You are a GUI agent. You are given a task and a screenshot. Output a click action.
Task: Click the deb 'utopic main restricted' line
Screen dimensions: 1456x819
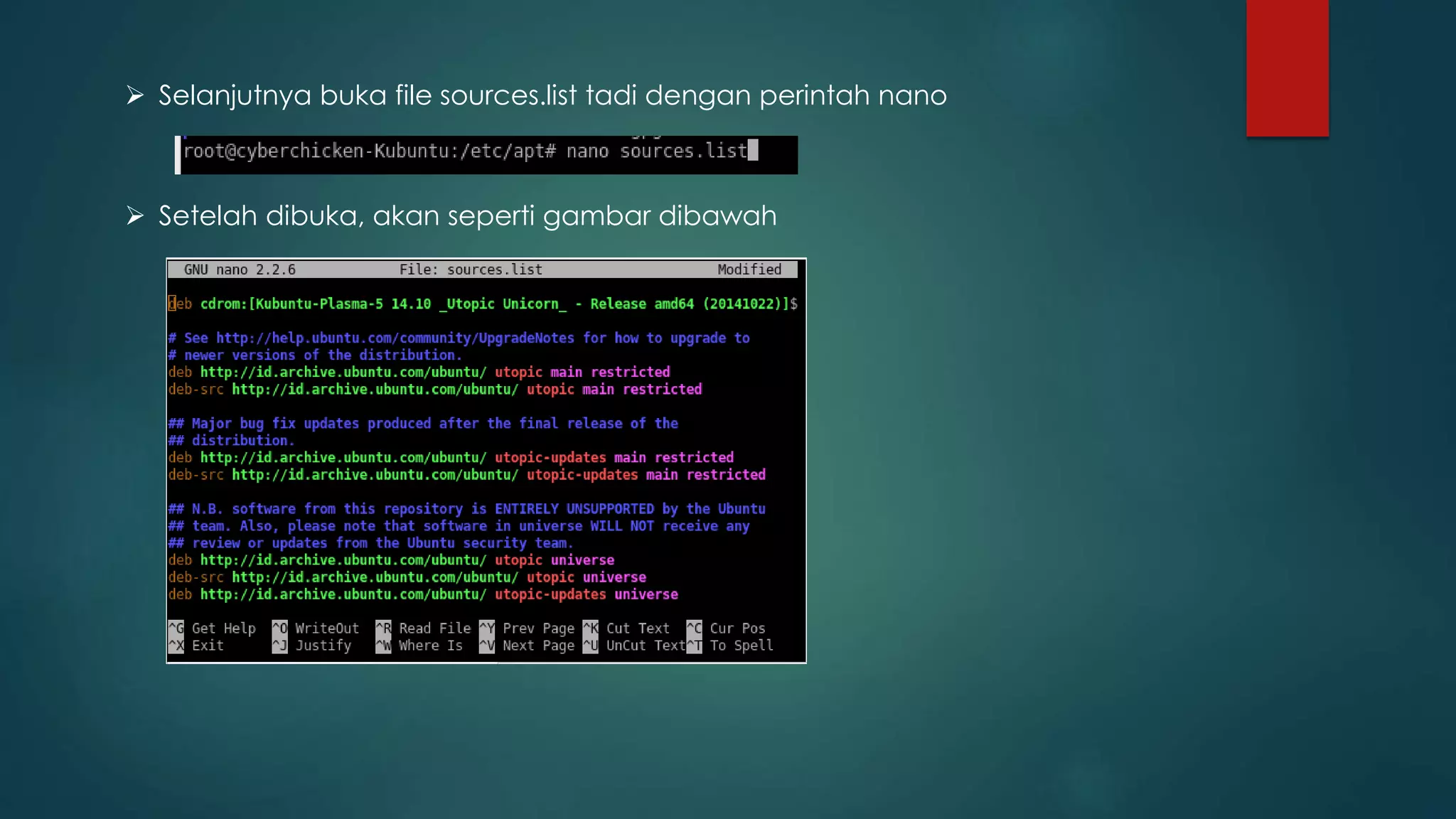pyautogui.click(x=419, y=373)
